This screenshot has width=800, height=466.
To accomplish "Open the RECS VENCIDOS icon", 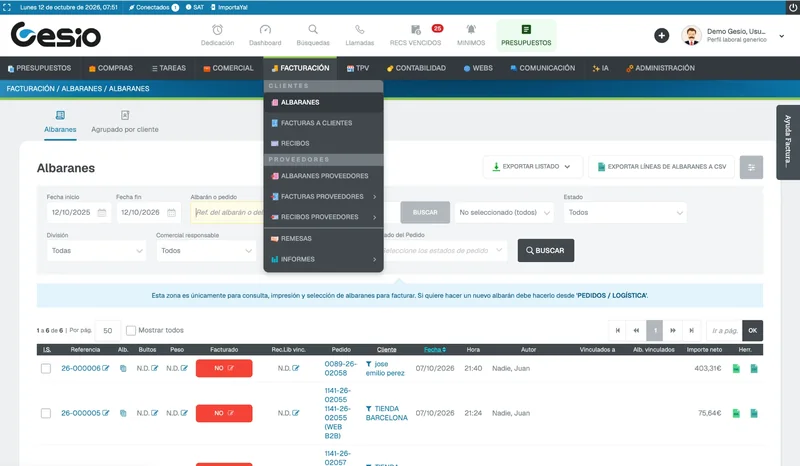I will (416, 30).
